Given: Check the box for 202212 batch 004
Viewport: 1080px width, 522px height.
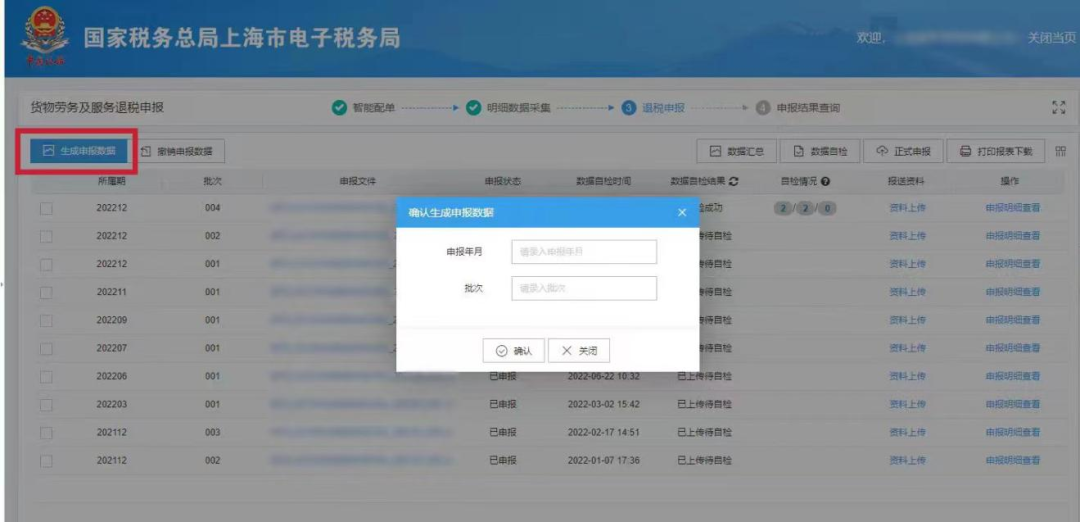Looking at the screenshot, I should [46, 208].
